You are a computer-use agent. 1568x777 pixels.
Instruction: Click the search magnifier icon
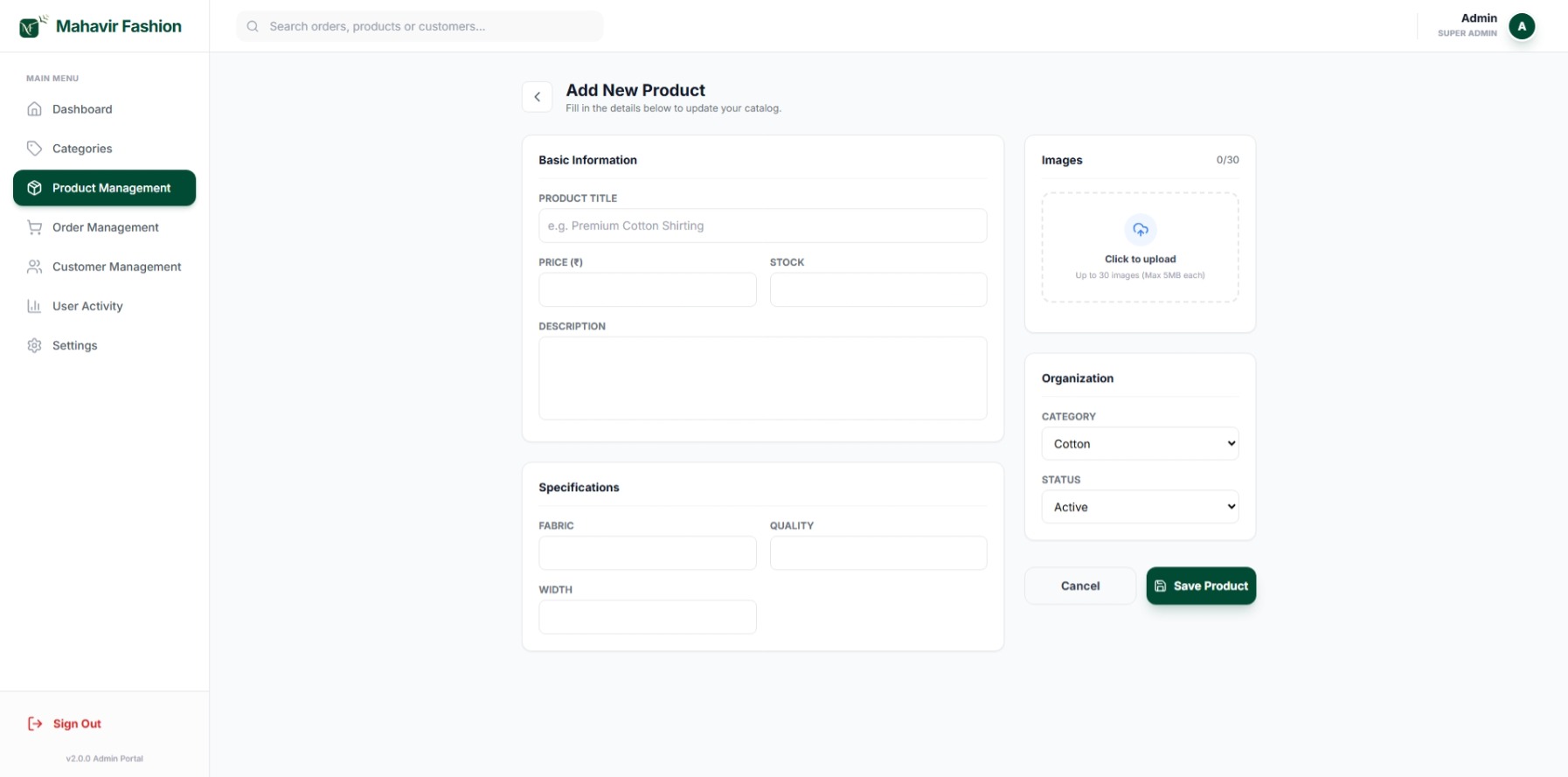253,26
